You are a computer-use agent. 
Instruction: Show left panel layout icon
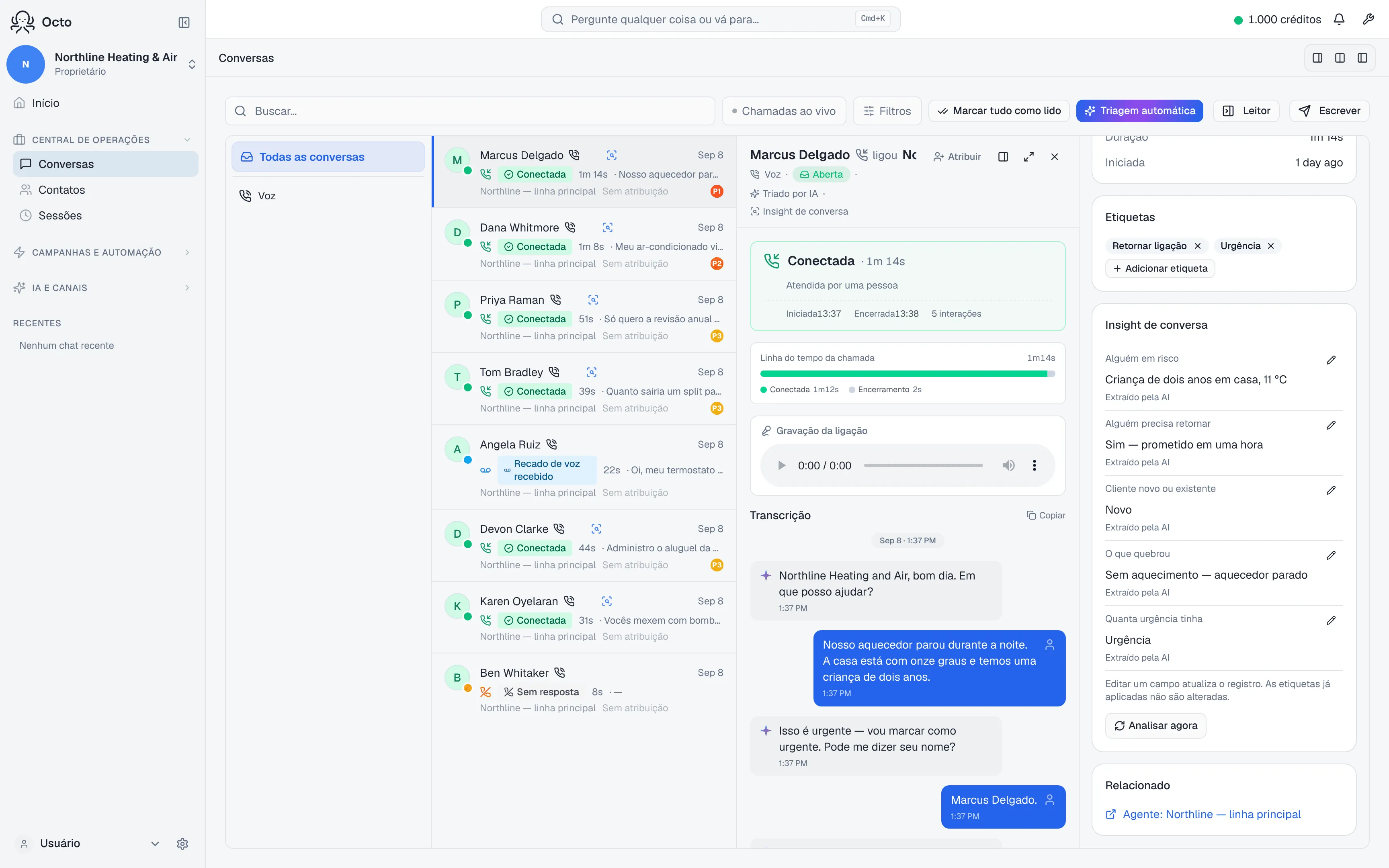[1317, 58]
